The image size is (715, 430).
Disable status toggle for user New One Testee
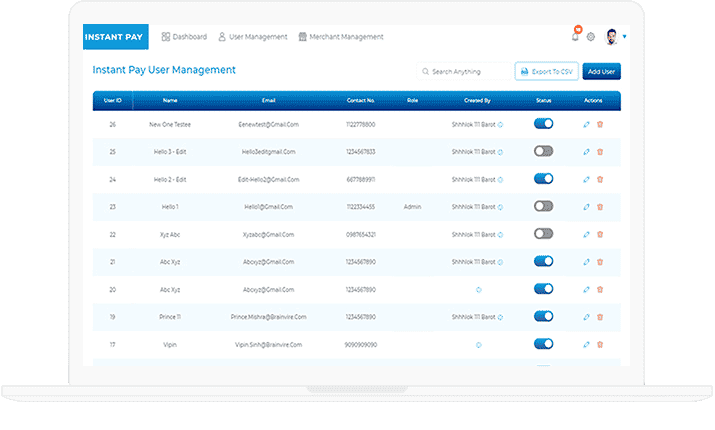point(543,124)
